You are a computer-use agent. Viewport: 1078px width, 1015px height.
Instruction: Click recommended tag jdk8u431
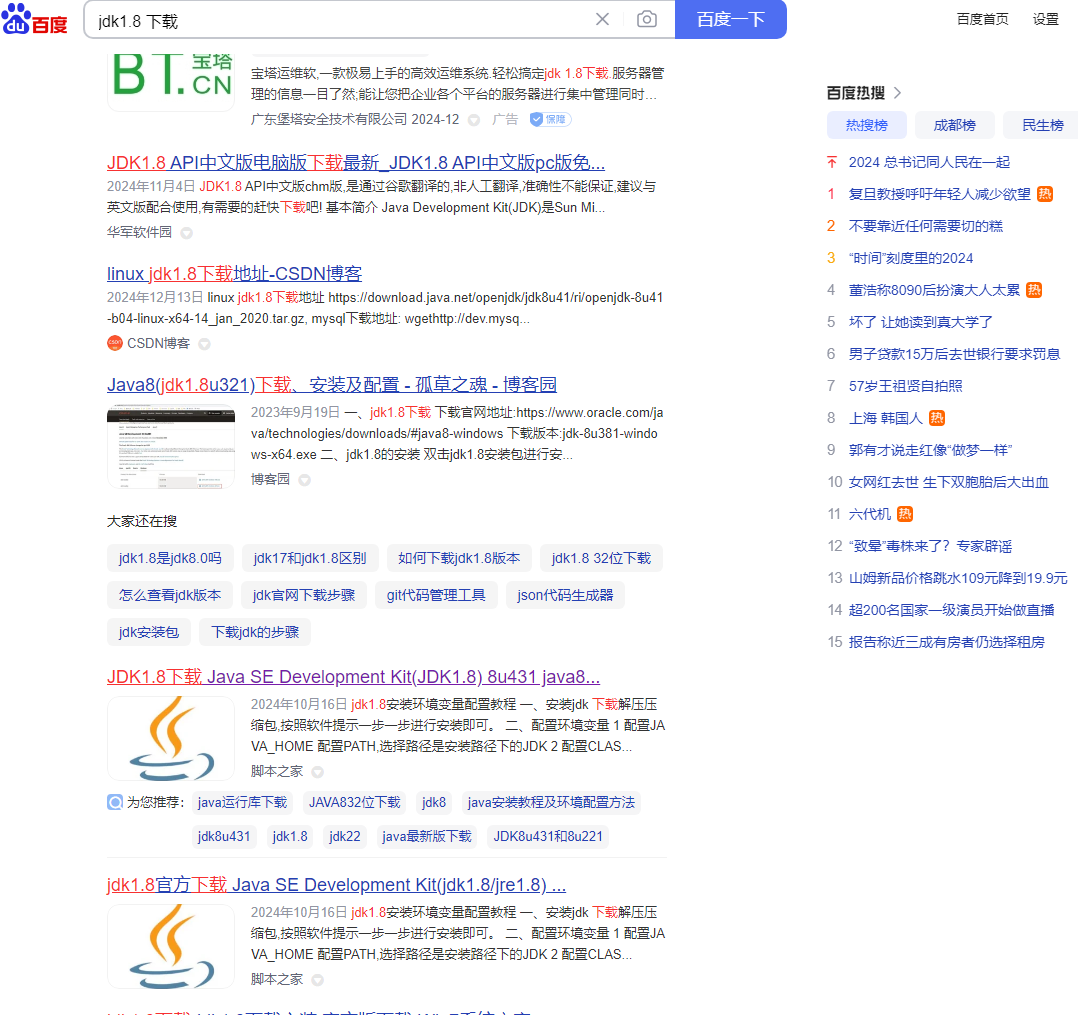click(x=223, y=836)
